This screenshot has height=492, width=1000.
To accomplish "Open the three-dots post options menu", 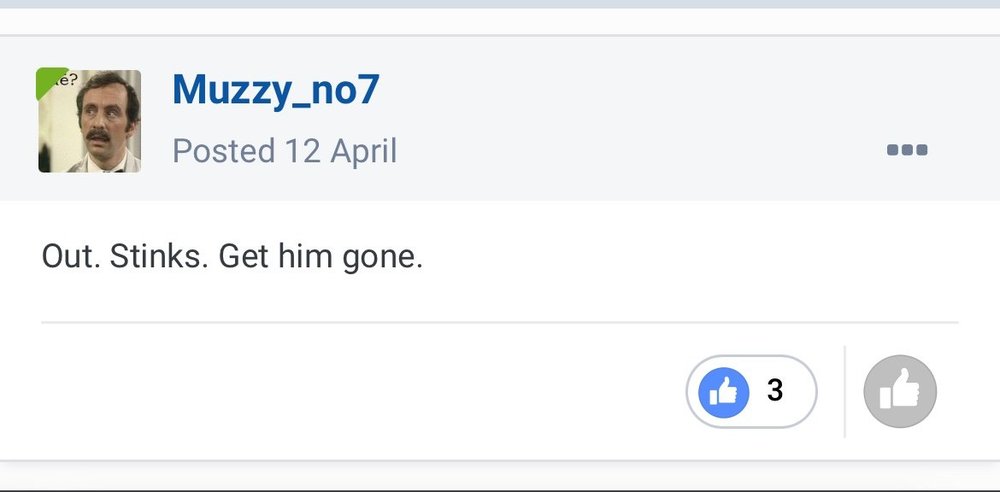I will [907, 150].
